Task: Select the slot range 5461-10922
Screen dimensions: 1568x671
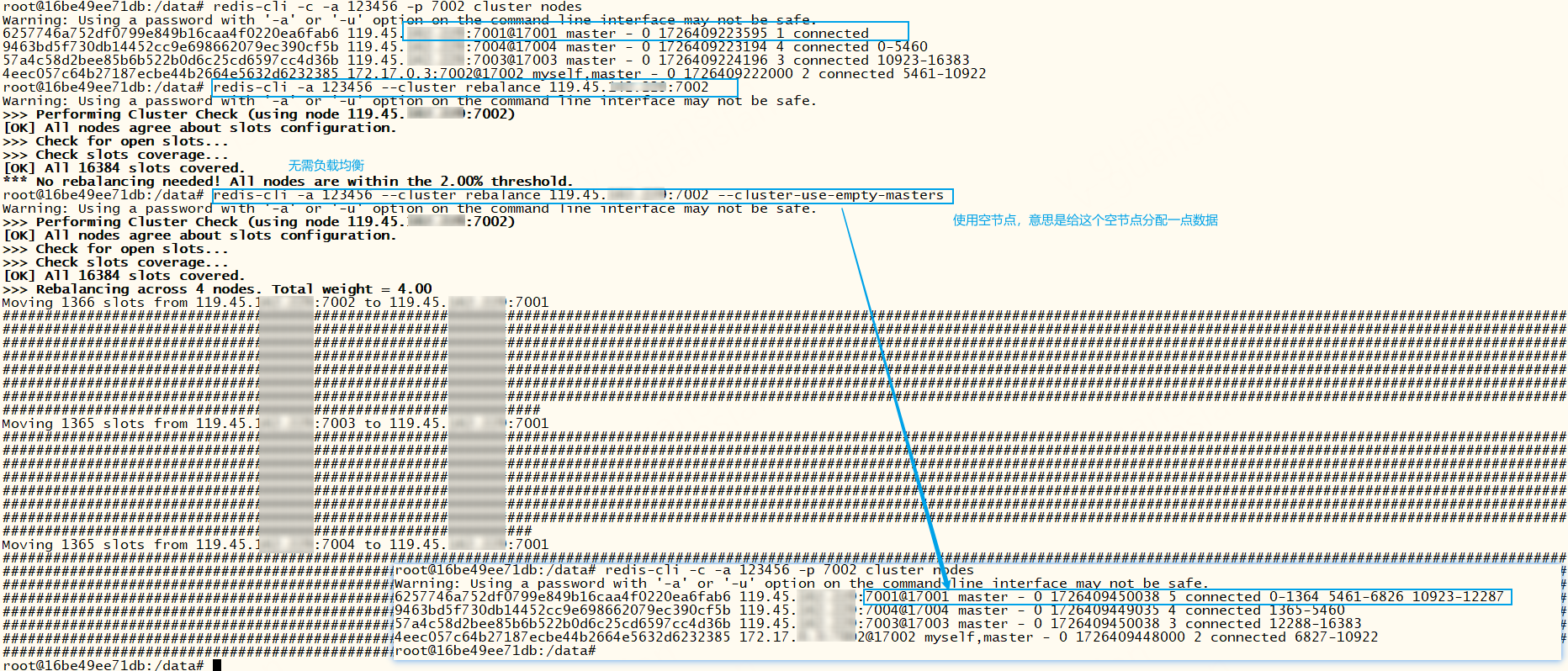Action: click(945, 74)
